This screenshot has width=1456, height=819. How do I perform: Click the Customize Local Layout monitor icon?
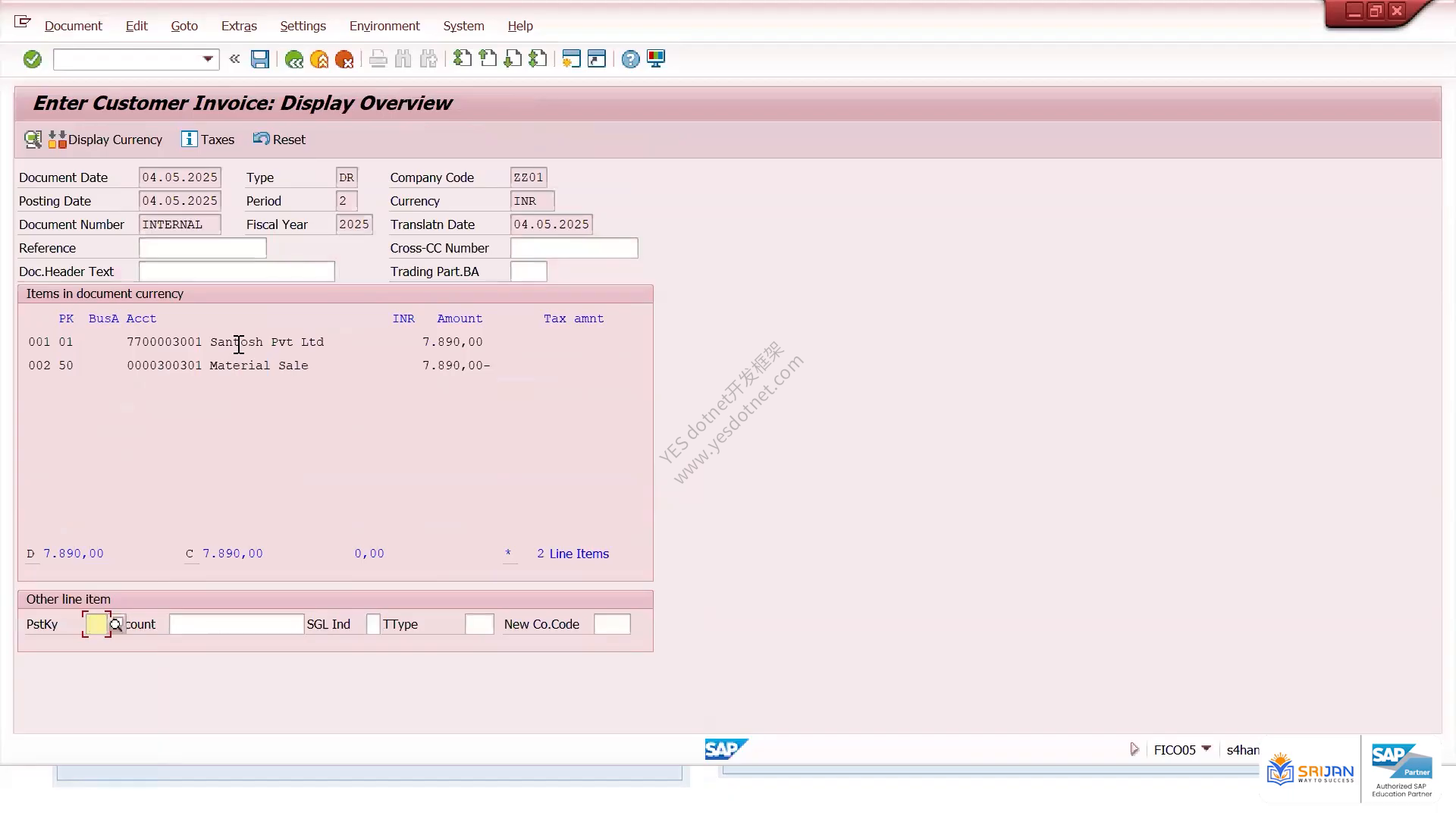pos(656,59)
